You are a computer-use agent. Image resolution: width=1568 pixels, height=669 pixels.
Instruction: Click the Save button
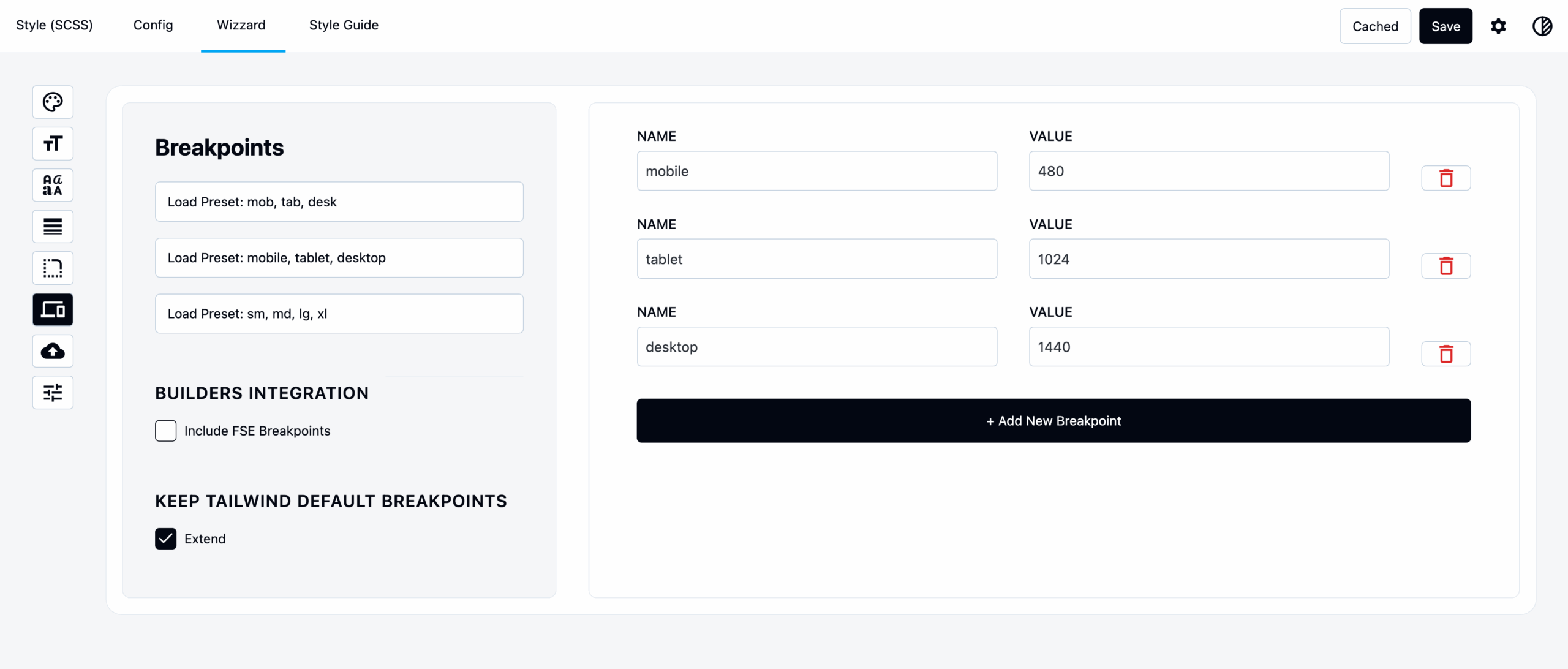tap(1445, 26)
